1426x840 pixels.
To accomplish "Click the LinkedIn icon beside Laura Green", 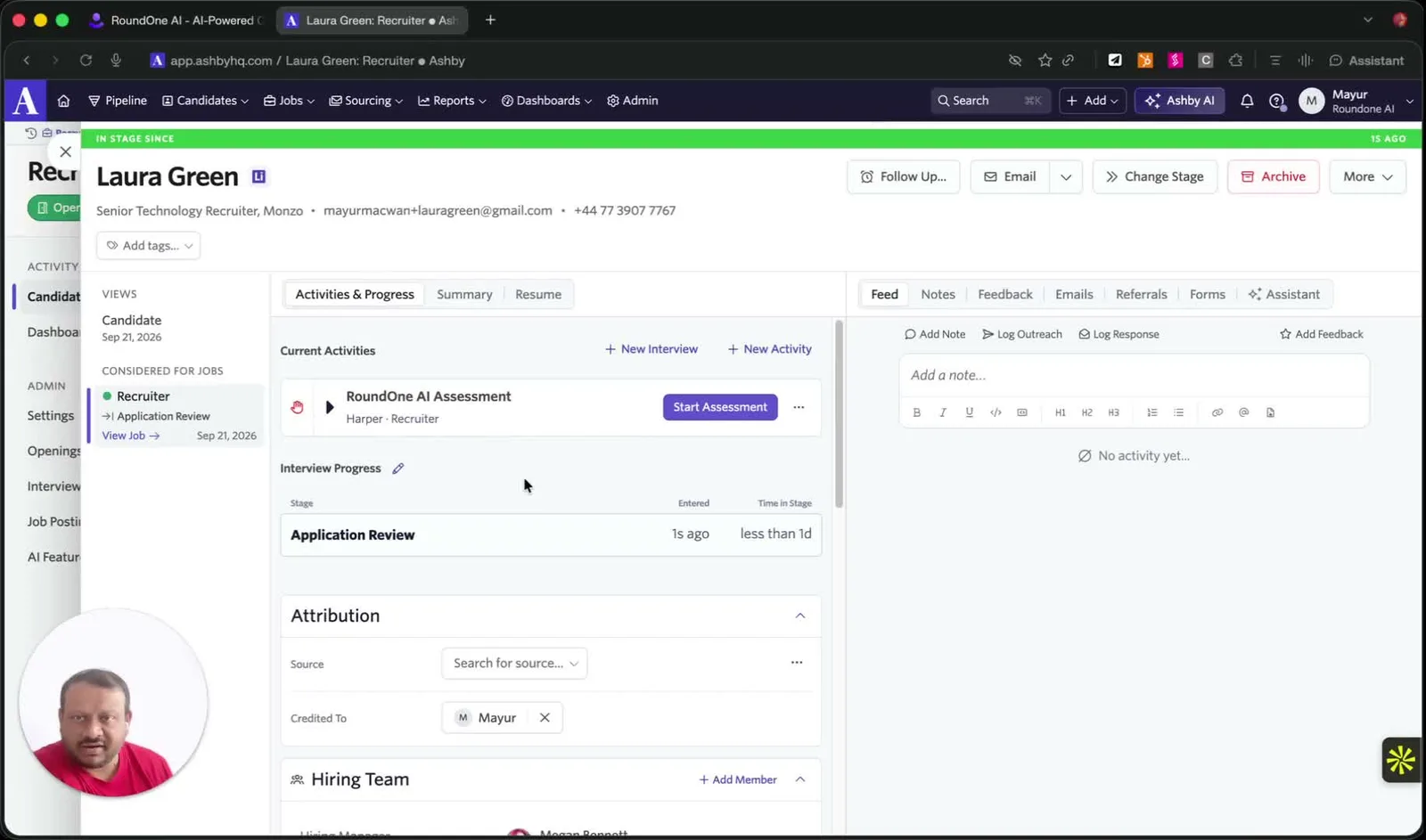I will pos(258,176).
